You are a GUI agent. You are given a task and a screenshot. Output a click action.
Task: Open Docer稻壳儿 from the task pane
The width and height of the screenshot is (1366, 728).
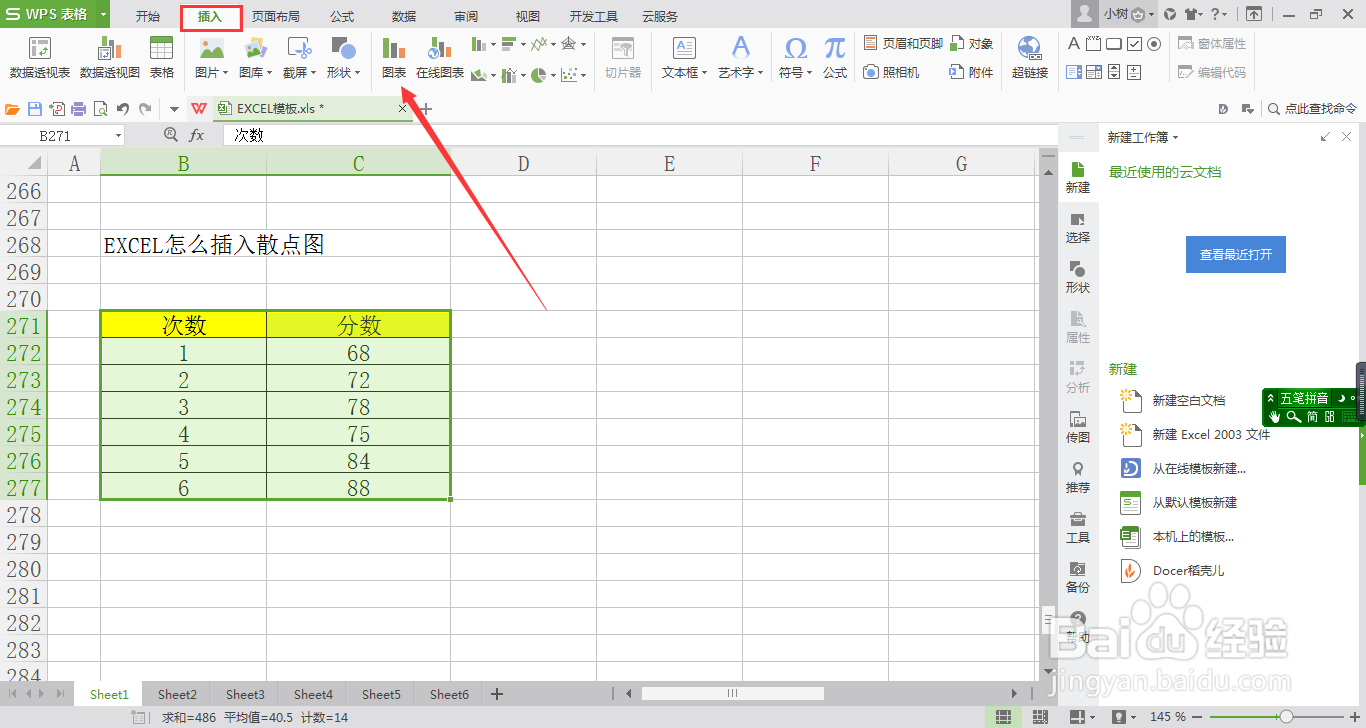coord(1187,571)
